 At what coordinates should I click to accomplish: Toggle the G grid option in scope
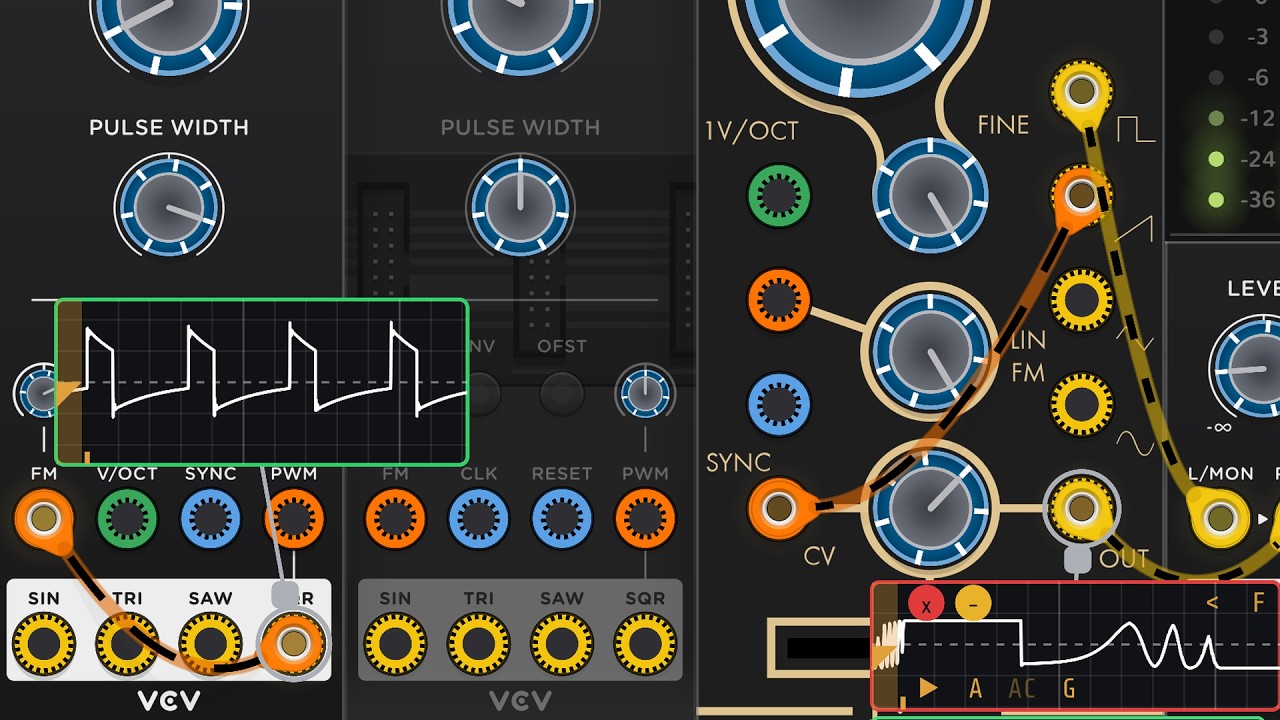1069,688
